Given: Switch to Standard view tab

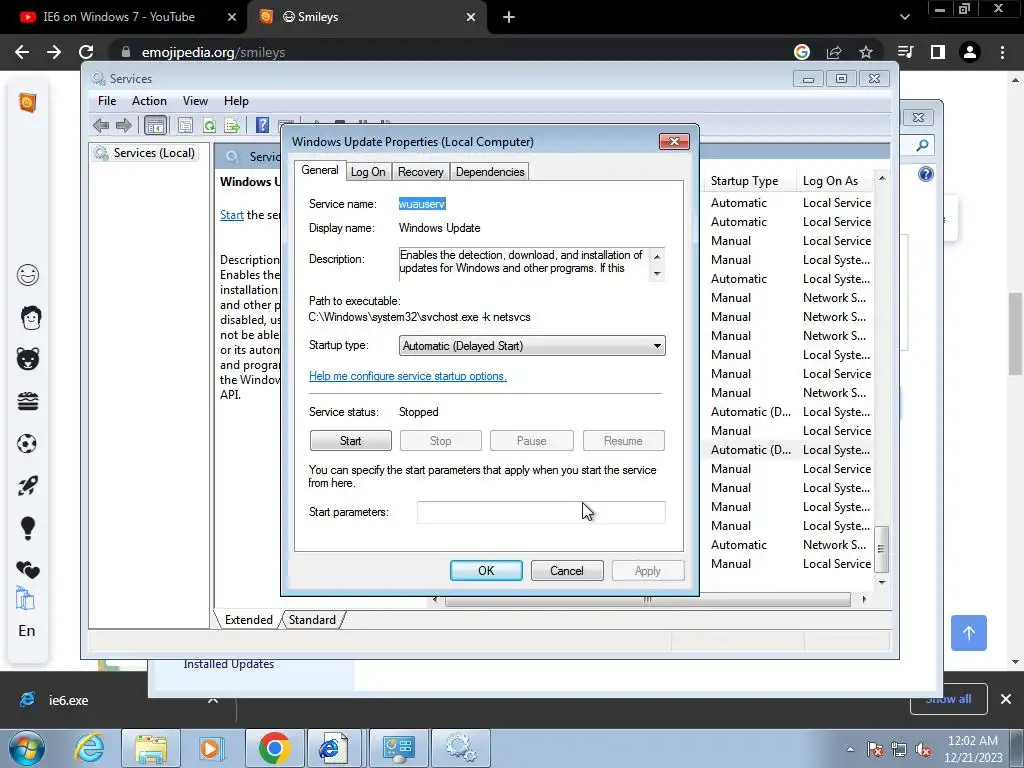Looking at the screenshot, I should (x=312, y=620).
